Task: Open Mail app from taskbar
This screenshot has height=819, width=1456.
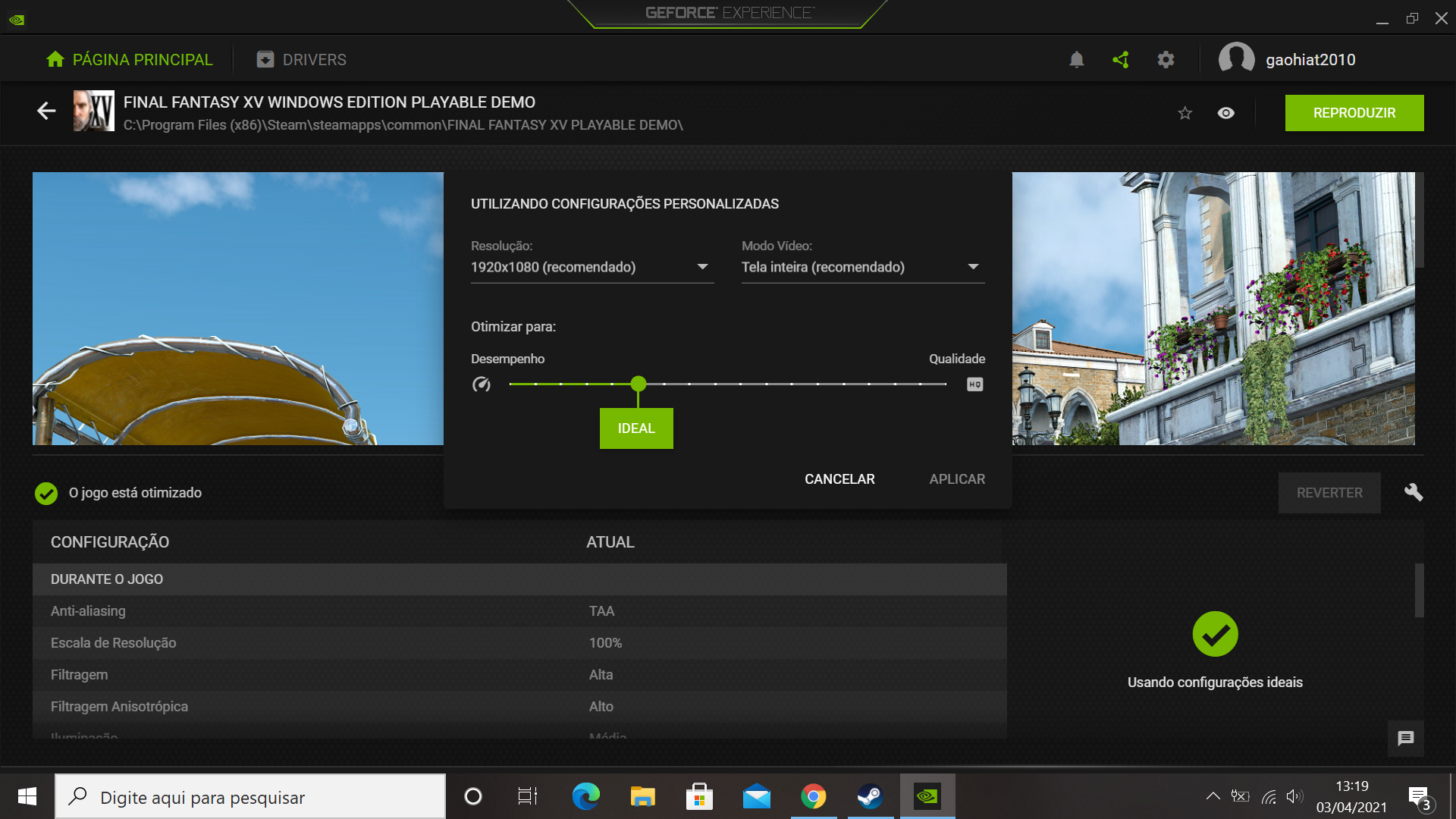Action: [x=756, y=796]
